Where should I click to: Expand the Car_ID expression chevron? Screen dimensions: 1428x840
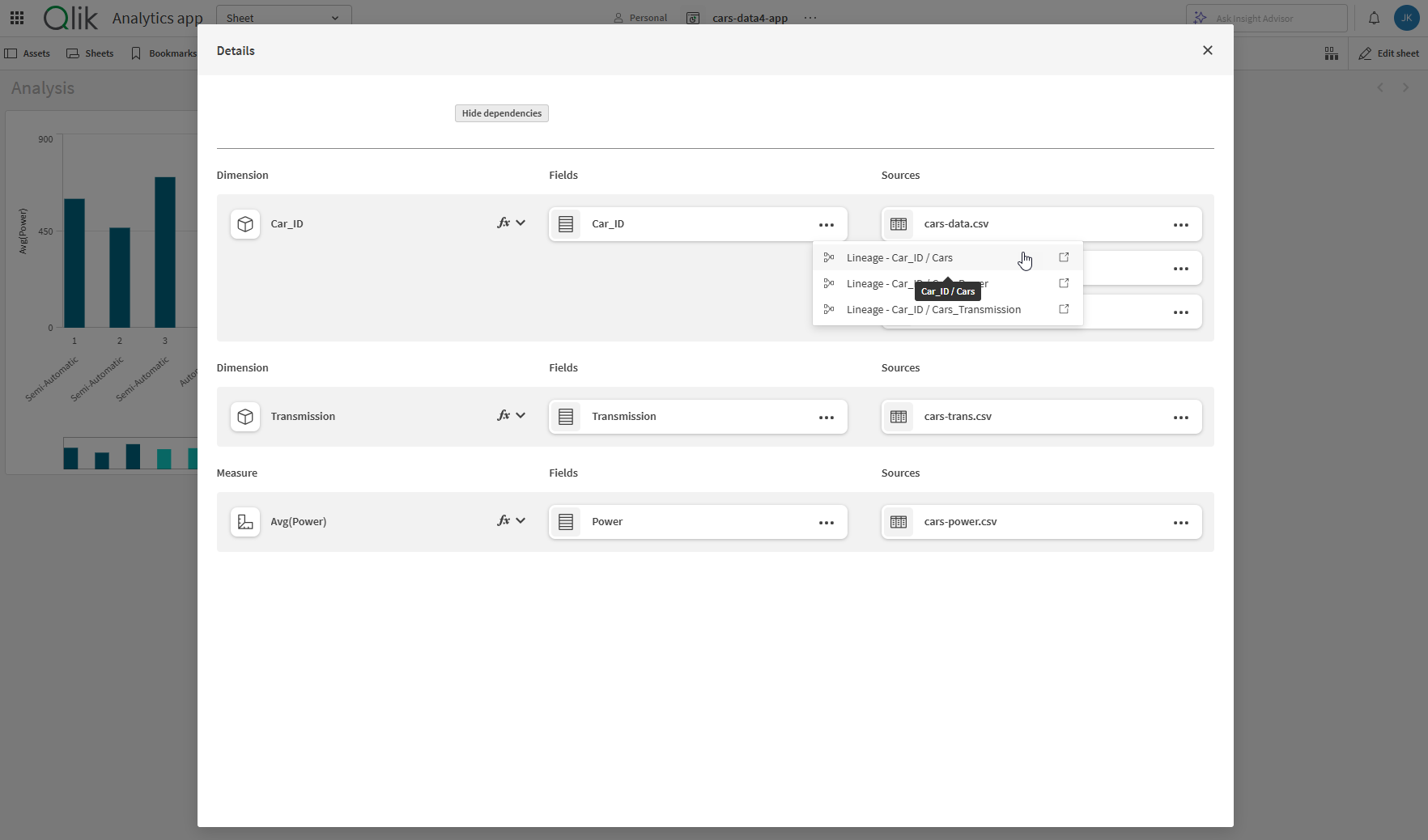pyautogui.click(x=521, y=223)
